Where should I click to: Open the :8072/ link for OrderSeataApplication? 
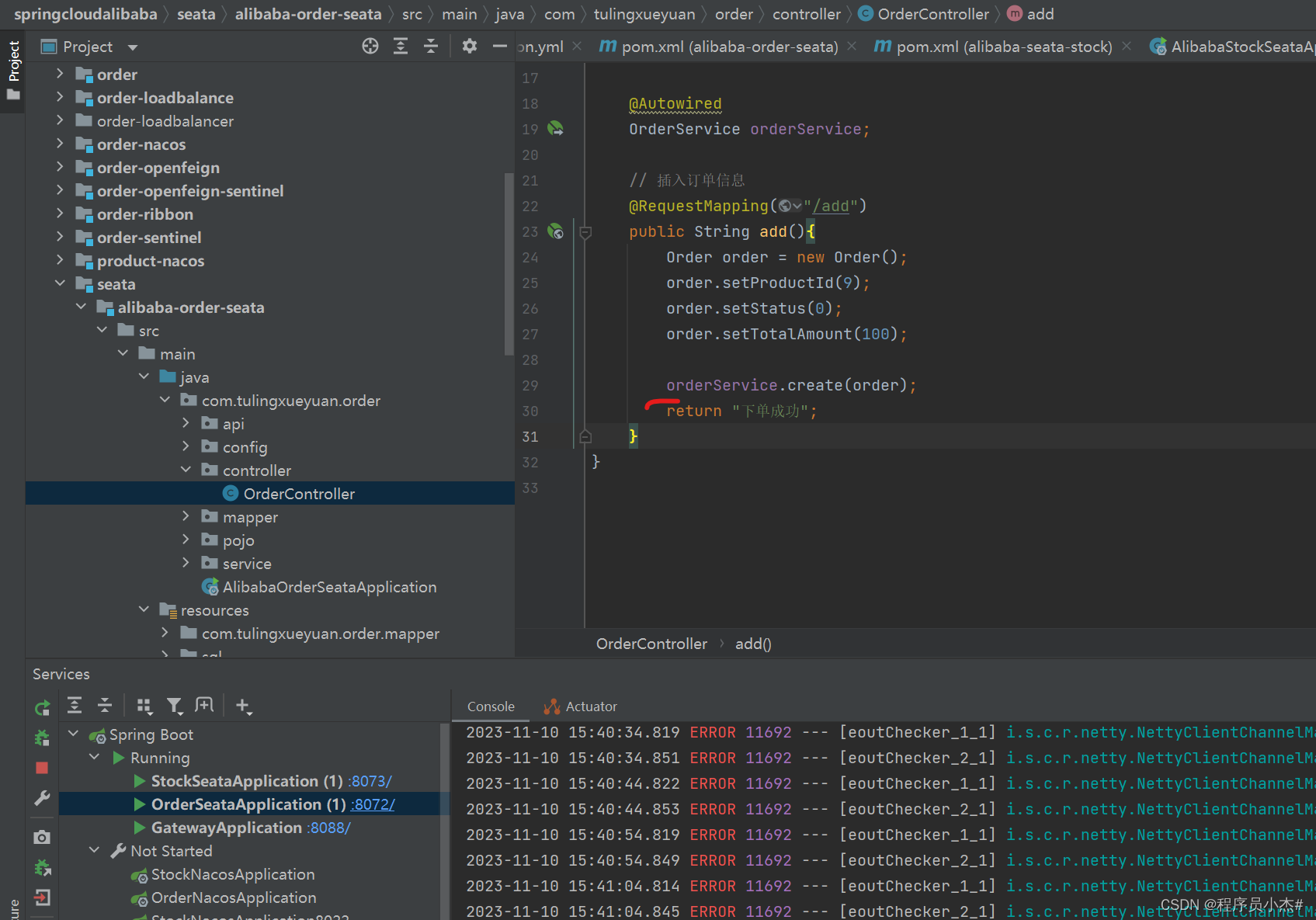click(x=373, y=804)
